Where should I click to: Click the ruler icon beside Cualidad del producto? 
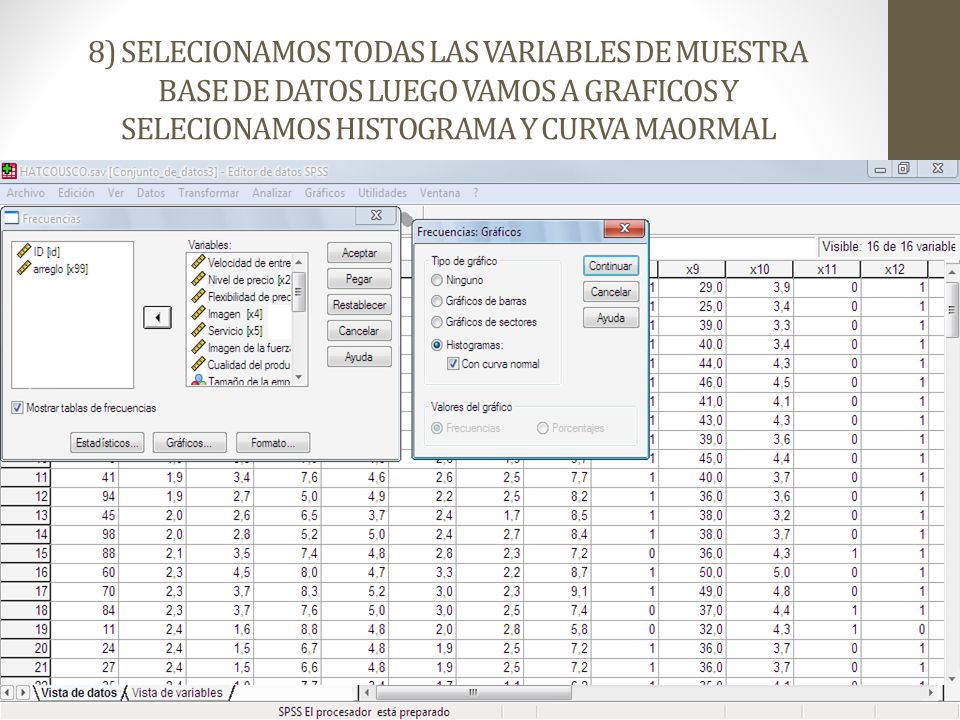coord(198,364)
